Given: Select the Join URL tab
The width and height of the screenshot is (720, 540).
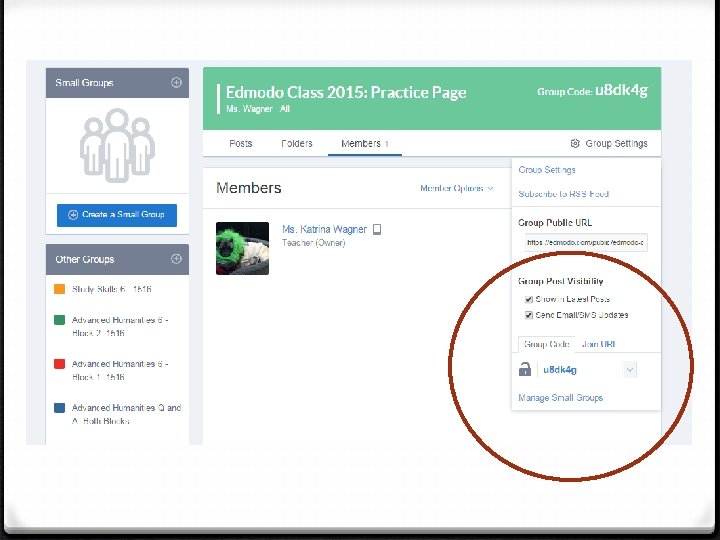Looking at the screenshot, I should (x=598, y=344).
